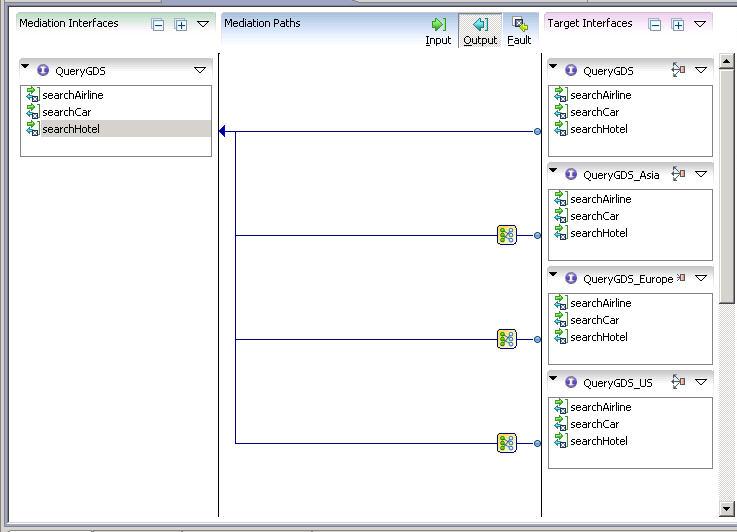Click QueryGDS_US interface icon
This screenshot has width=737, height=532.
click(x=571, y=382)
